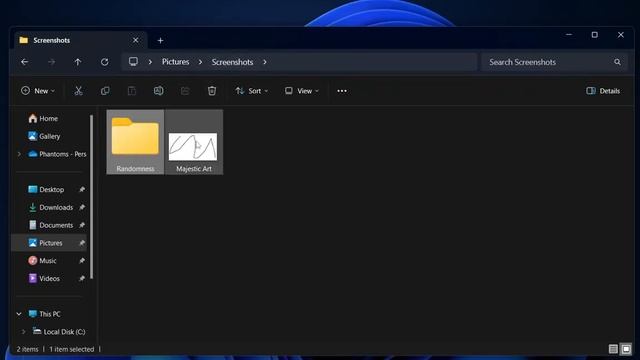Image resolution: width=640 pixels, height=360 pixels.
Task: Unpin Desktop using its pin icon
Action: click(x=82, y=189)
